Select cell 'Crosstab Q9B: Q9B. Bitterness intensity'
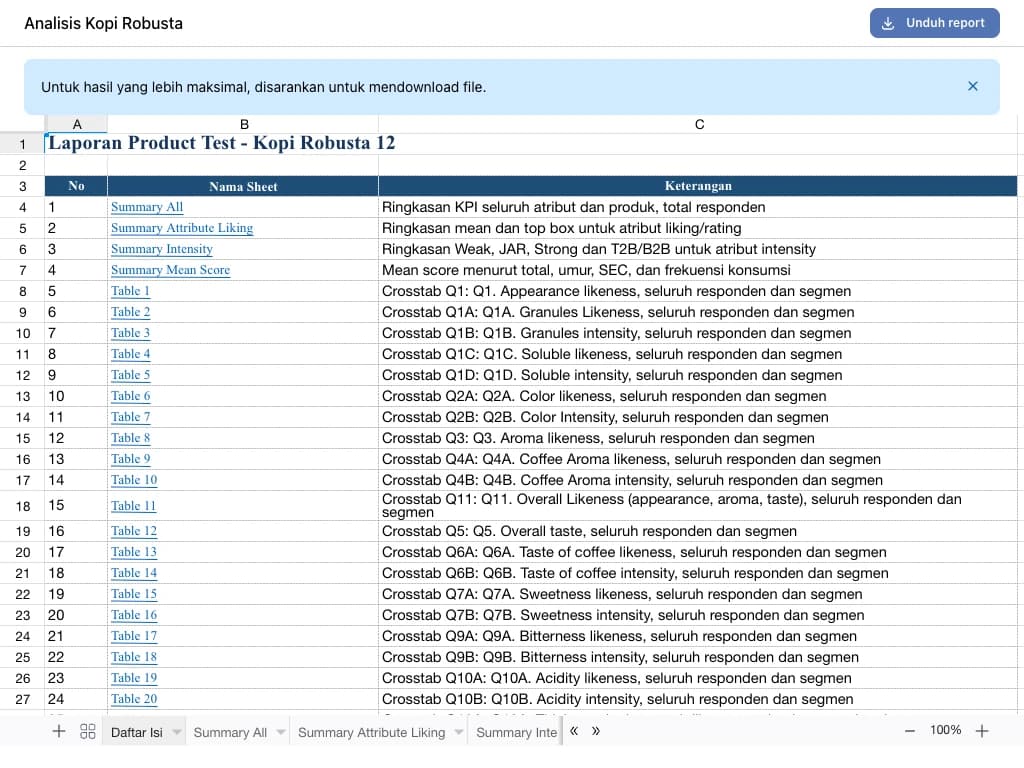 [x=698, y=656]
